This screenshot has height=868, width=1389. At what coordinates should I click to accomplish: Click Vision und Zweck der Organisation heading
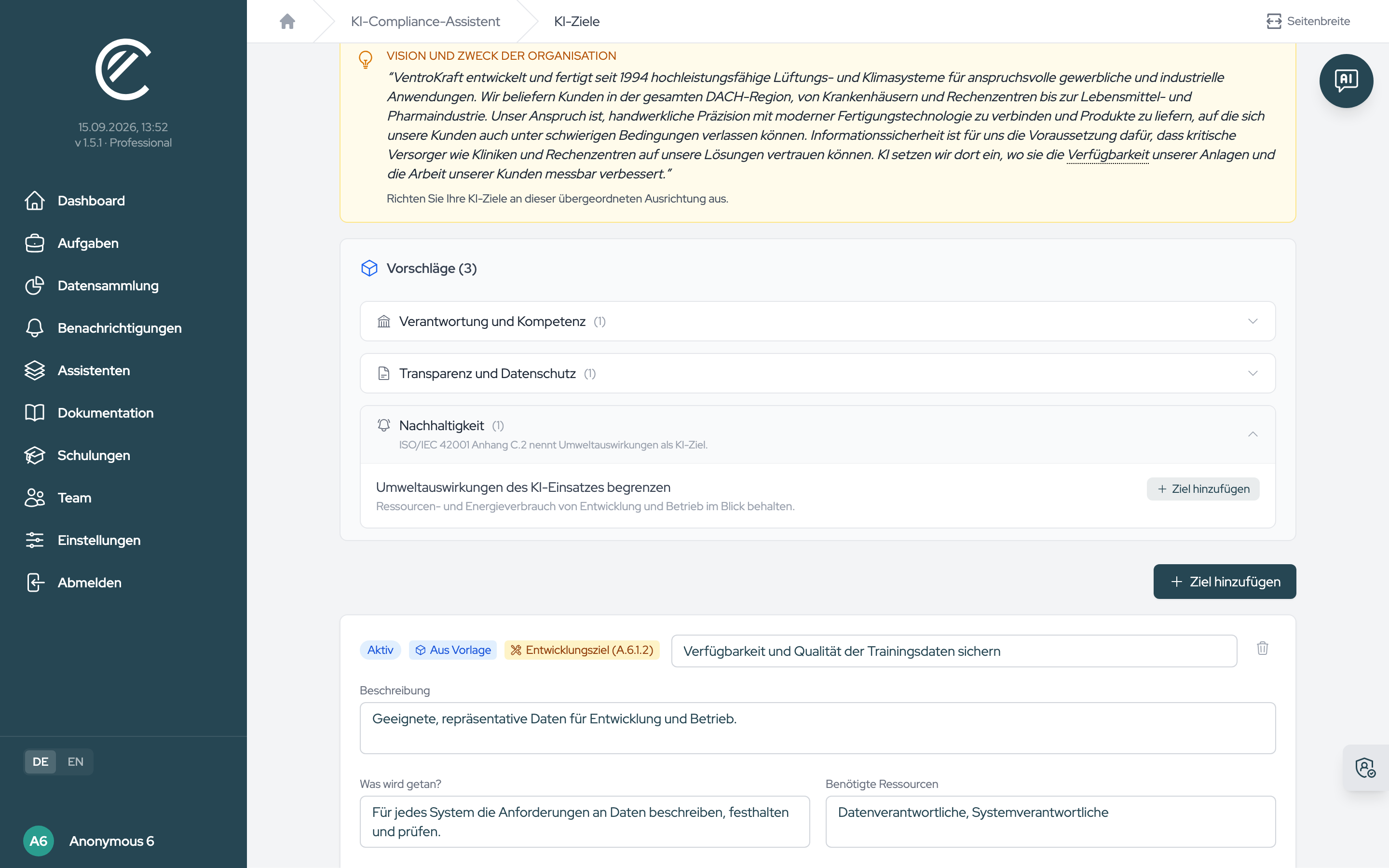tap(501, 55)
